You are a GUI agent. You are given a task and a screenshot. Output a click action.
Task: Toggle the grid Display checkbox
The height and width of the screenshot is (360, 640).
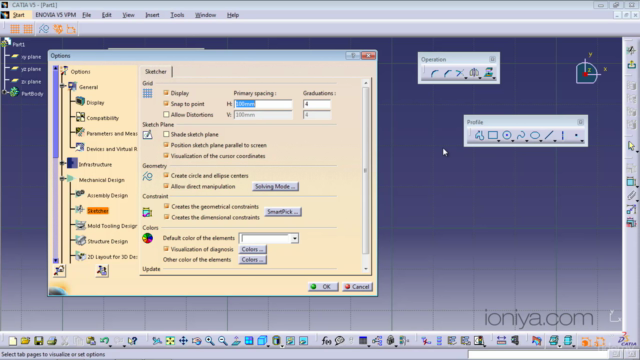tap(166, 93)
